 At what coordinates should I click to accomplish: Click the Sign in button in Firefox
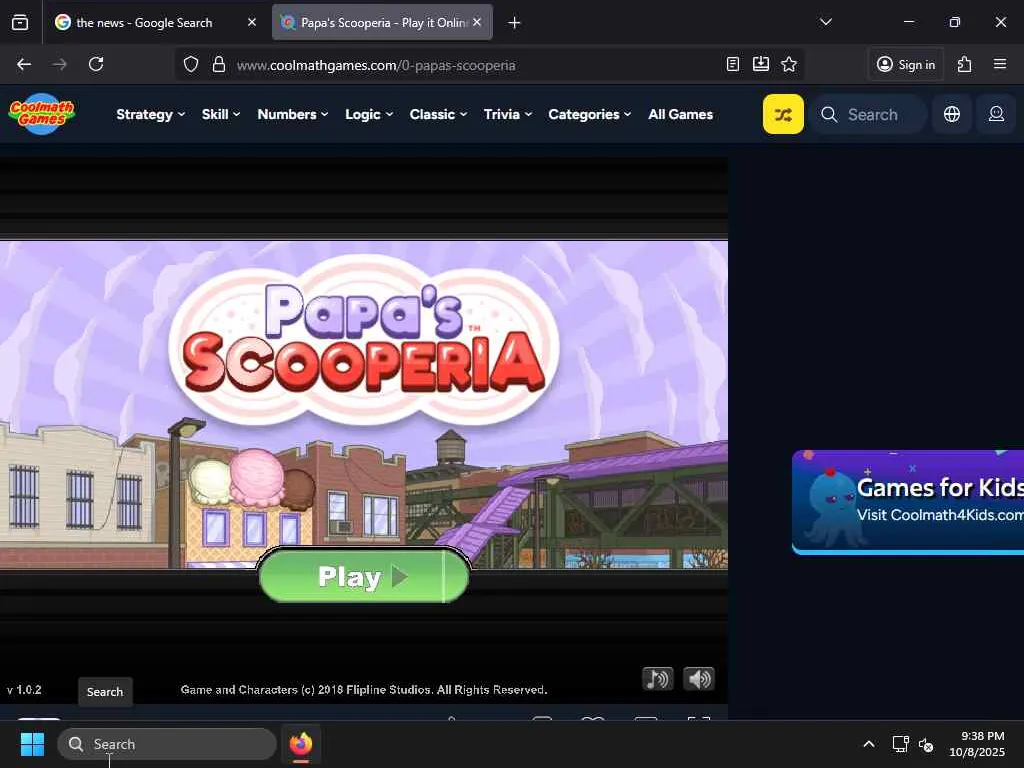[x=906, y=64]
